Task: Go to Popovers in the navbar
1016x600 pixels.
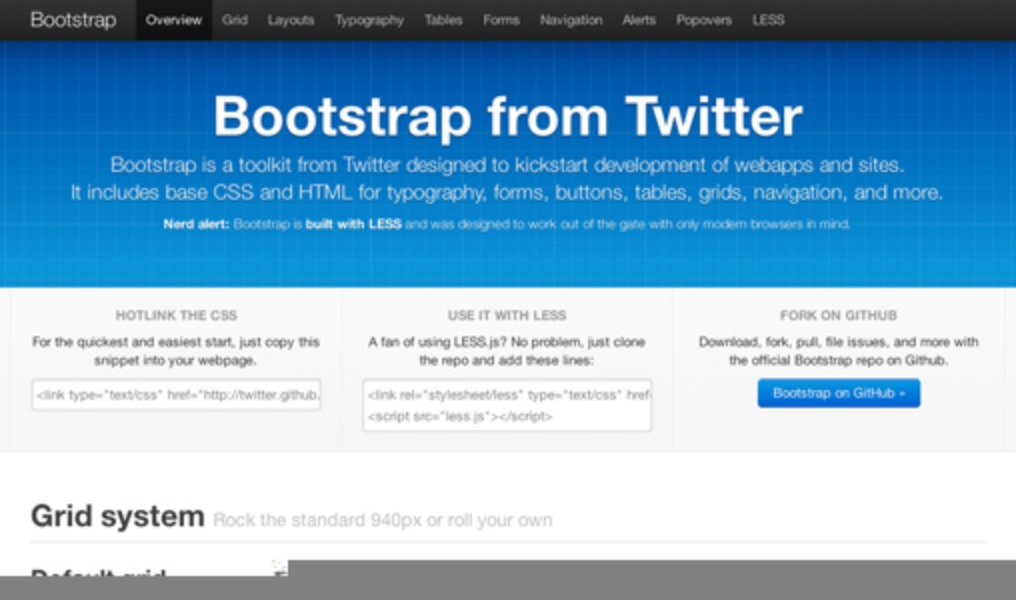Action: (x=704, y=20)
